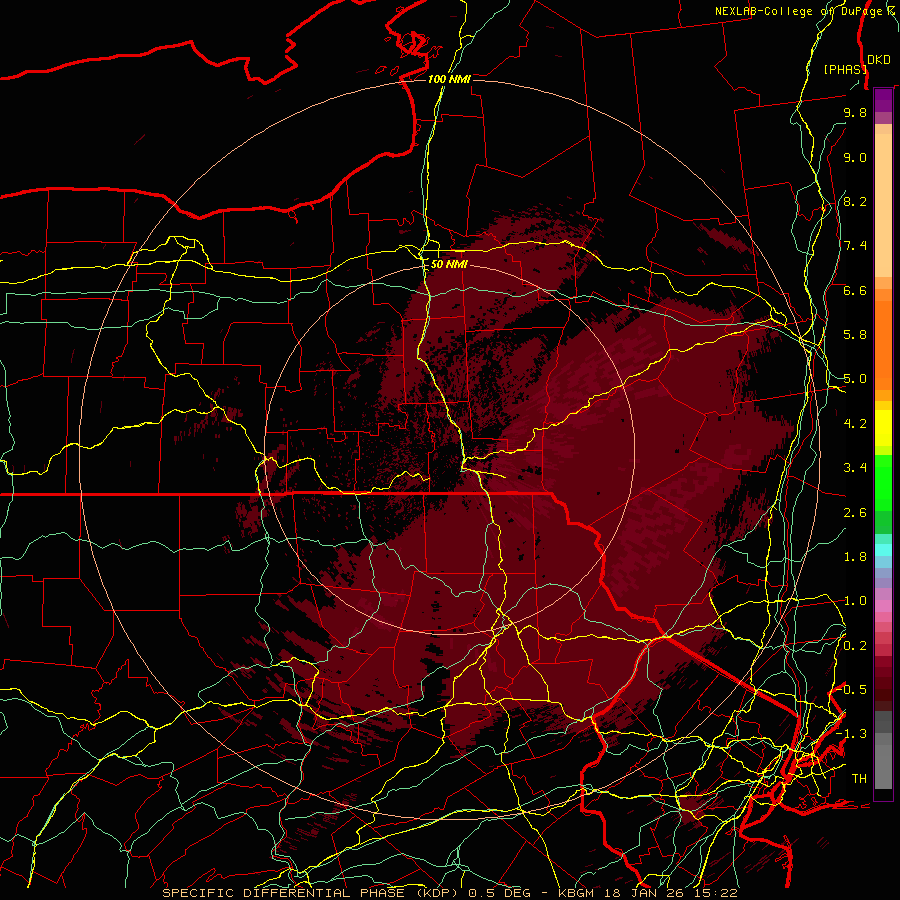Click the 1.0 color scale value
Screen dimensions: 900x900
tap(855, 601)
